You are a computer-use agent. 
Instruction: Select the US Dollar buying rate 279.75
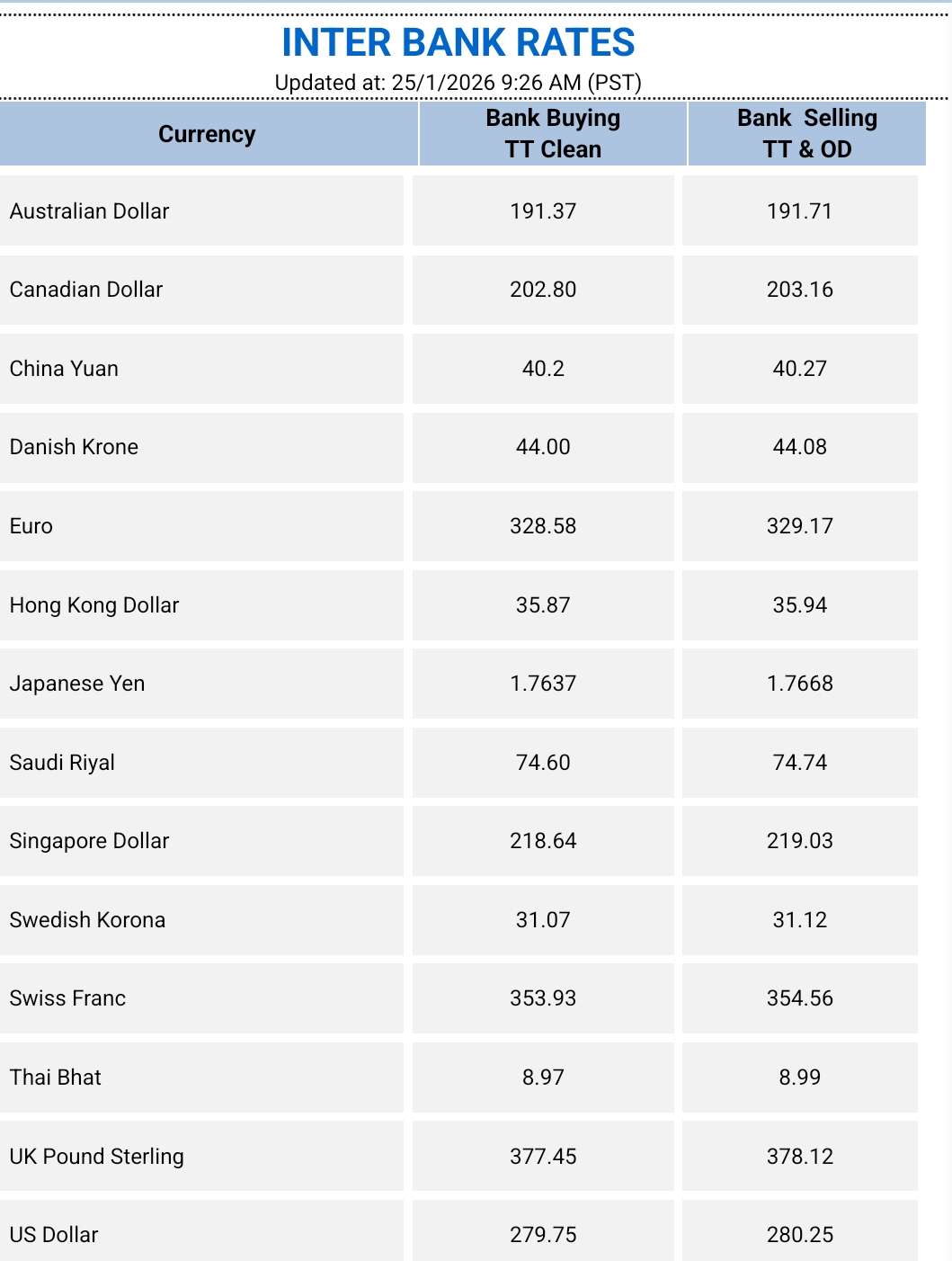(x=543, y=1235)
